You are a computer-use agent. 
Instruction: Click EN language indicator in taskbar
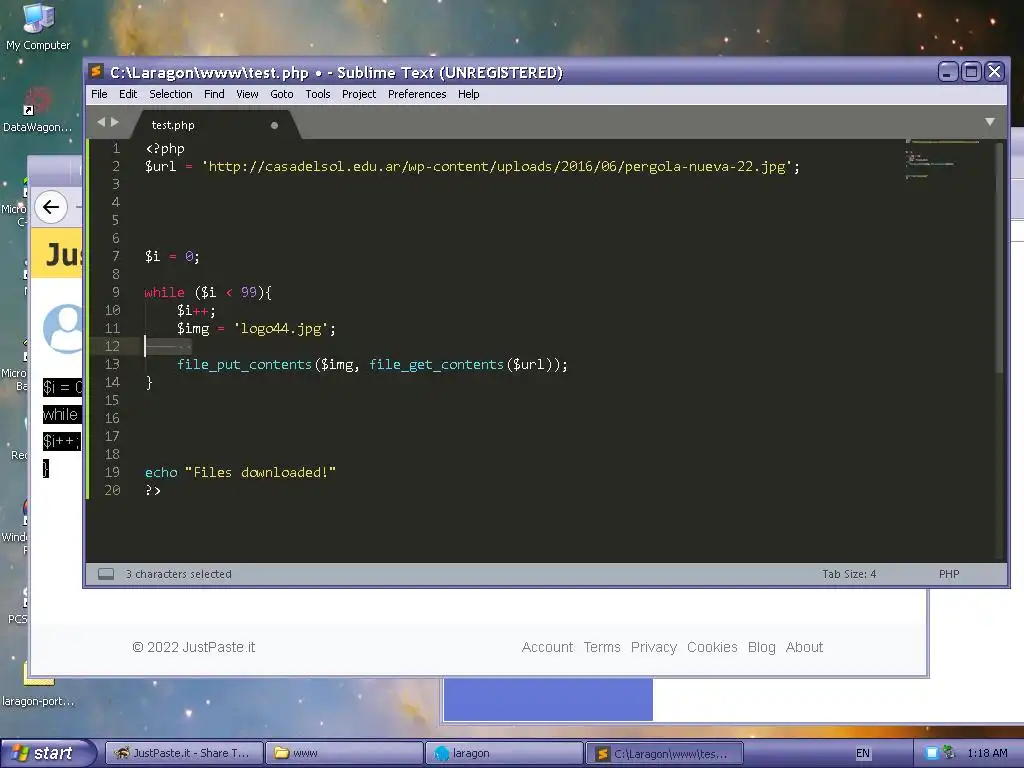coord(863,753)
